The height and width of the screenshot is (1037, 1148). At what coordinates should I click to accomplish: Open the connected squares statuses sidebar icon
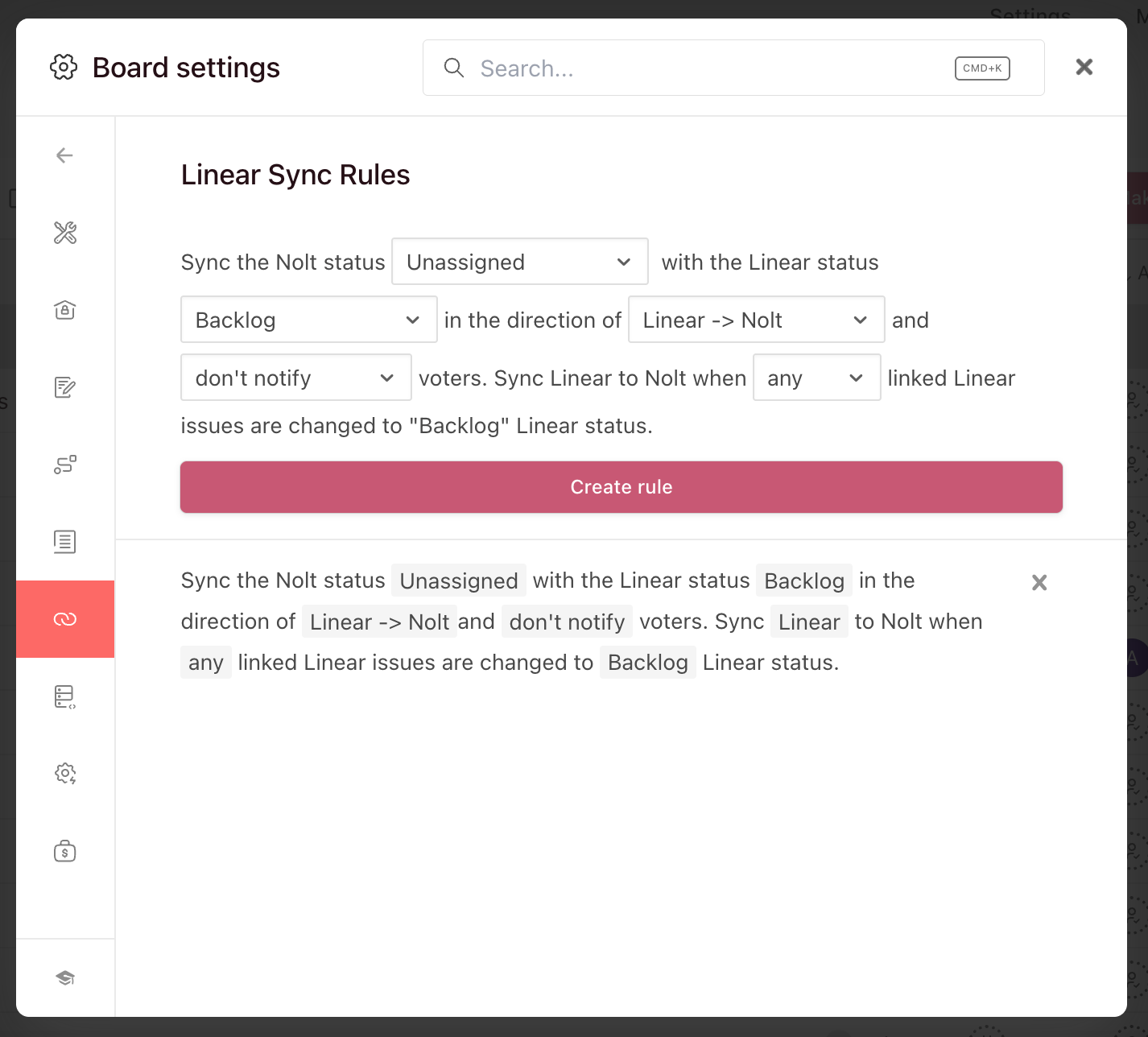tap(65, 465)
